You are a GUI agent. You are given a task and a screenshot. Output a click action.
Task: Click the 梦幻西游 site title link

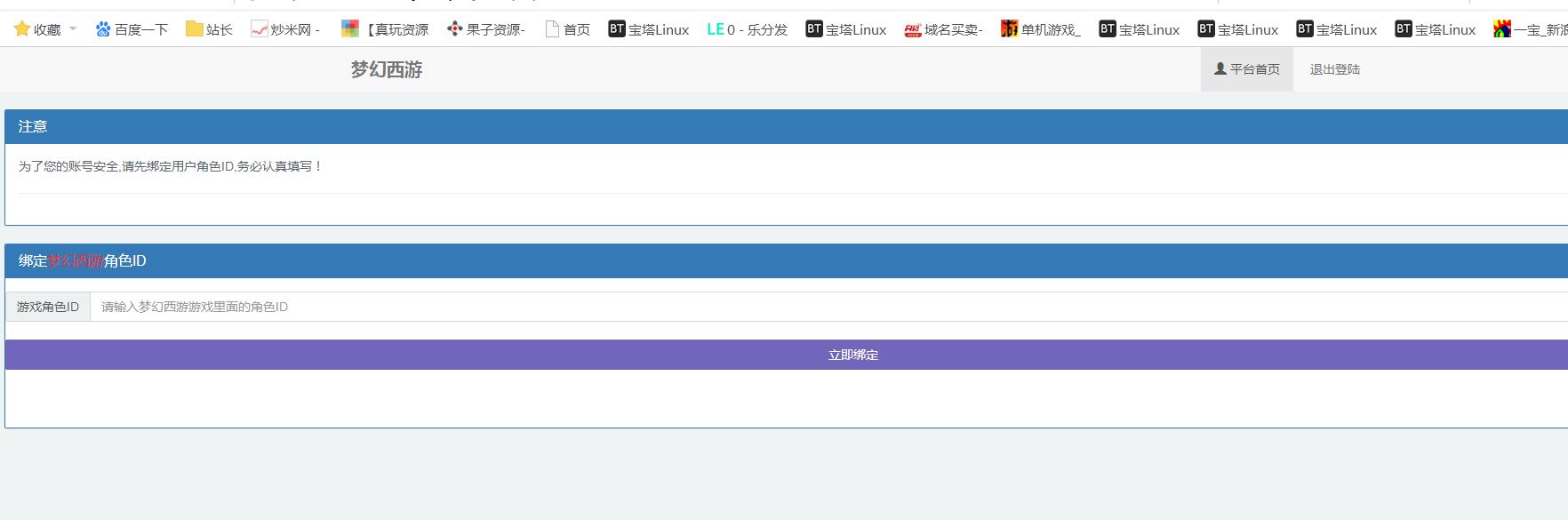pos(386,69)
